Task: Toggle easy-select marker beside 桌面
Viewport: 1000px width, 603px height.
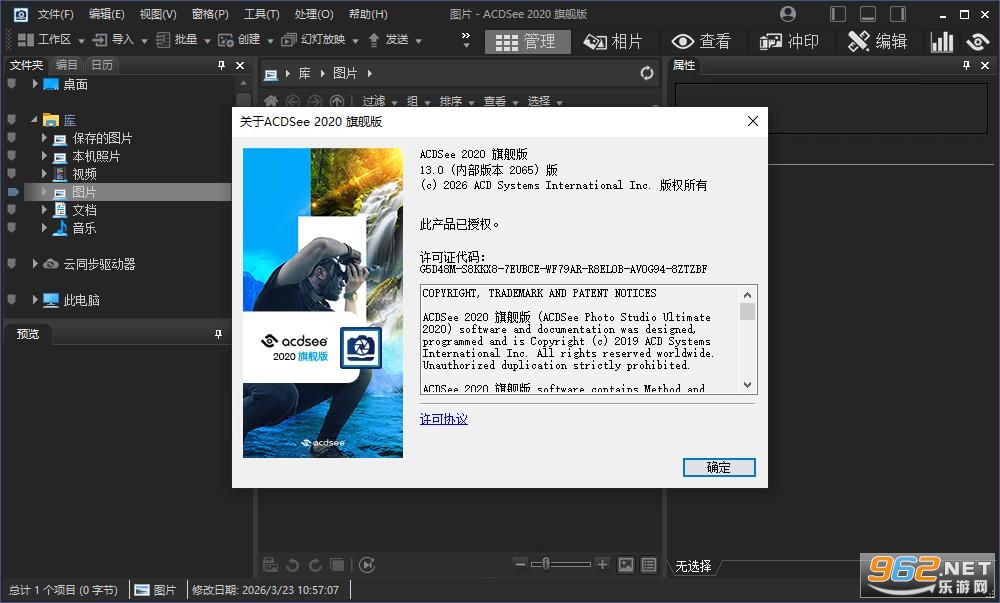Action: [11, 84]
